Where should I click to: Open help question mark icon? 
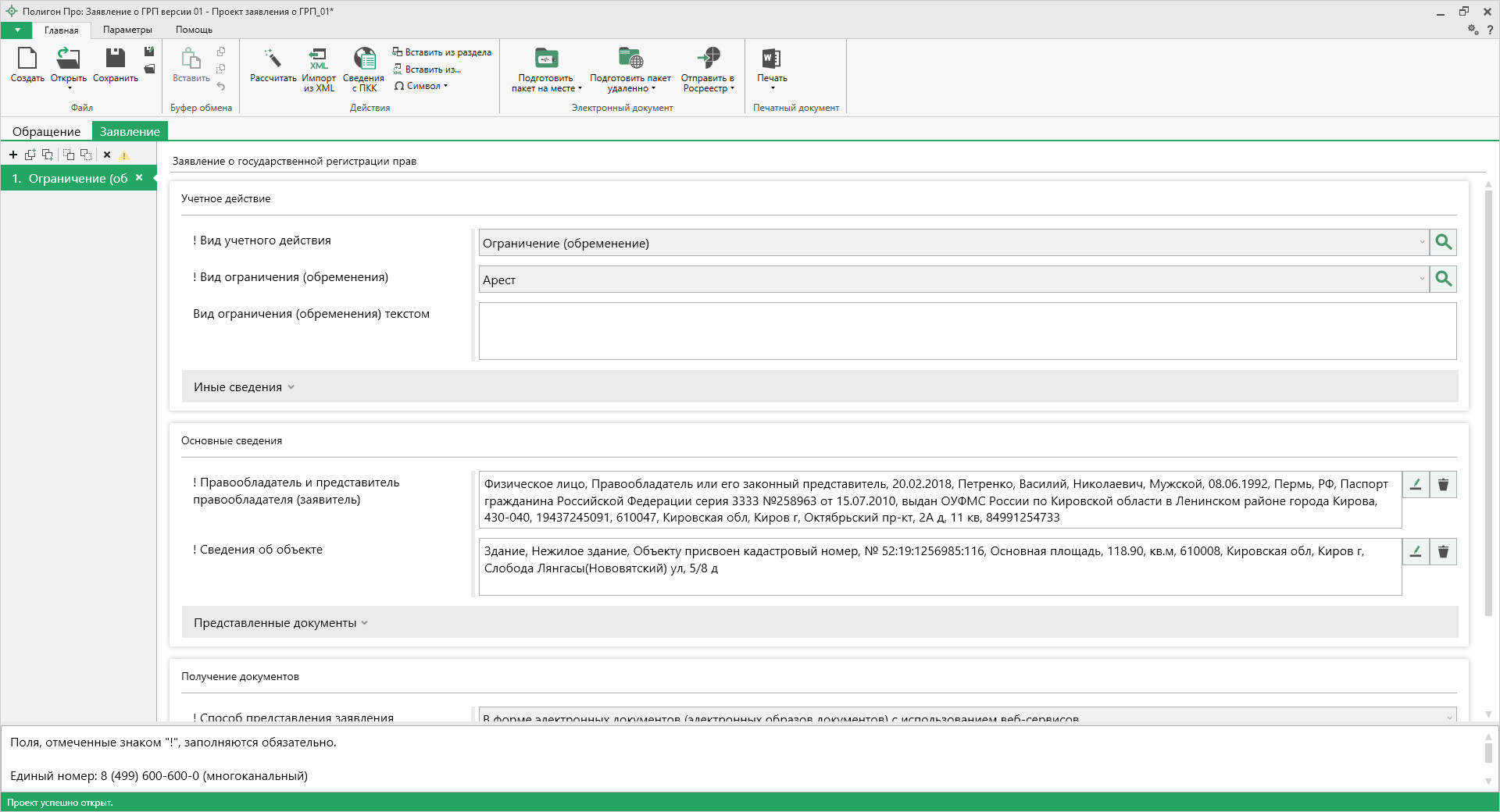pos(1490,30)
